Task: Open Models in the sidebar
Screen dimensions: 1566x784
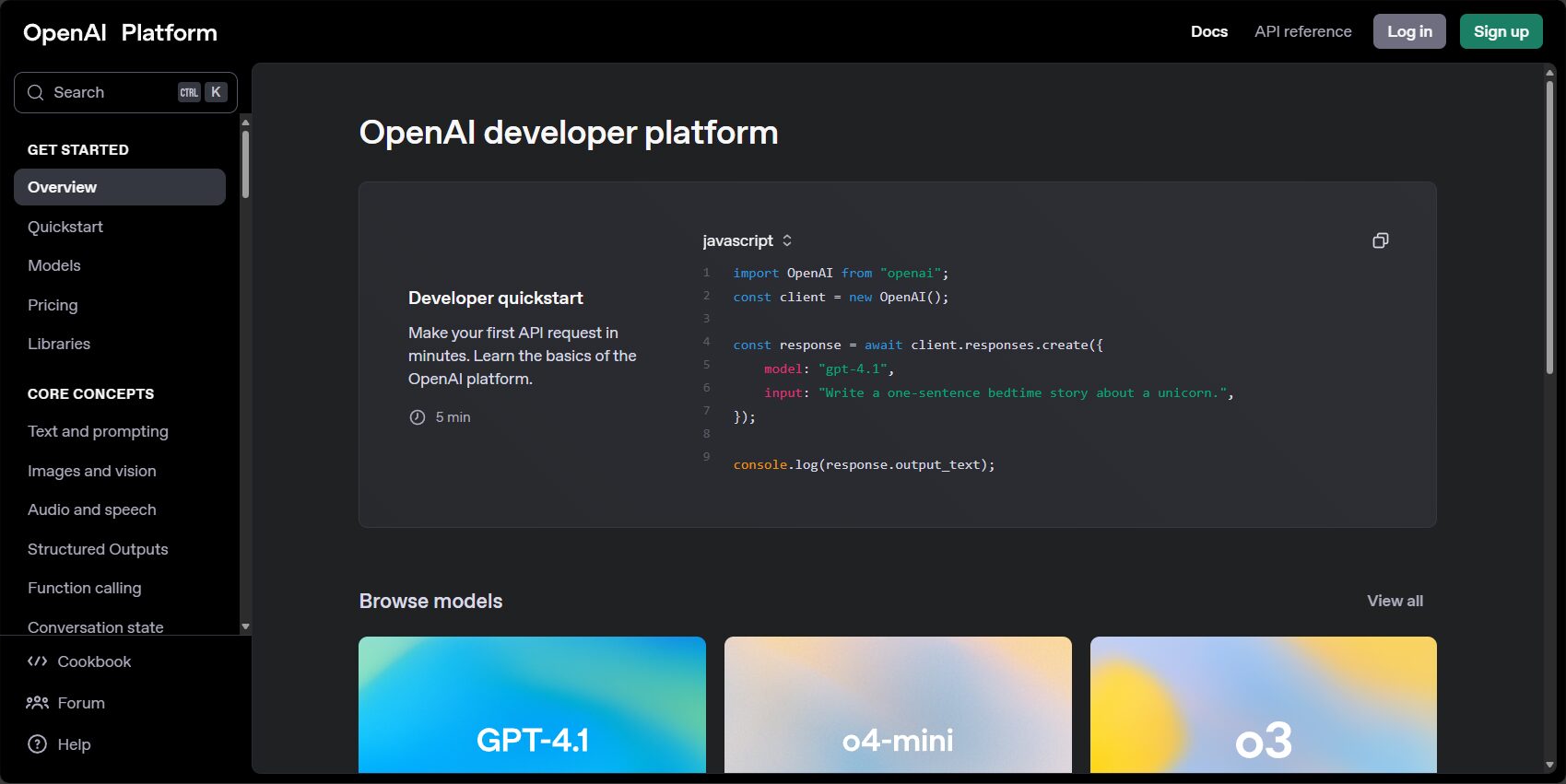Action: 54,265
